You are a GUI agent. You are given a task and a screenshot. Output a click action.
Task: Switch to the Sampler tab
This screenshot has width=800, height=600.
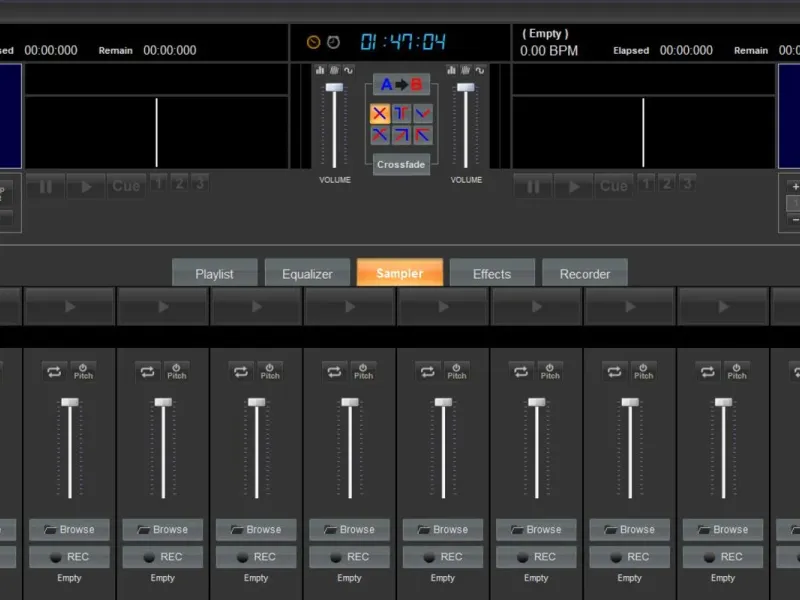[x=400, y=273]
